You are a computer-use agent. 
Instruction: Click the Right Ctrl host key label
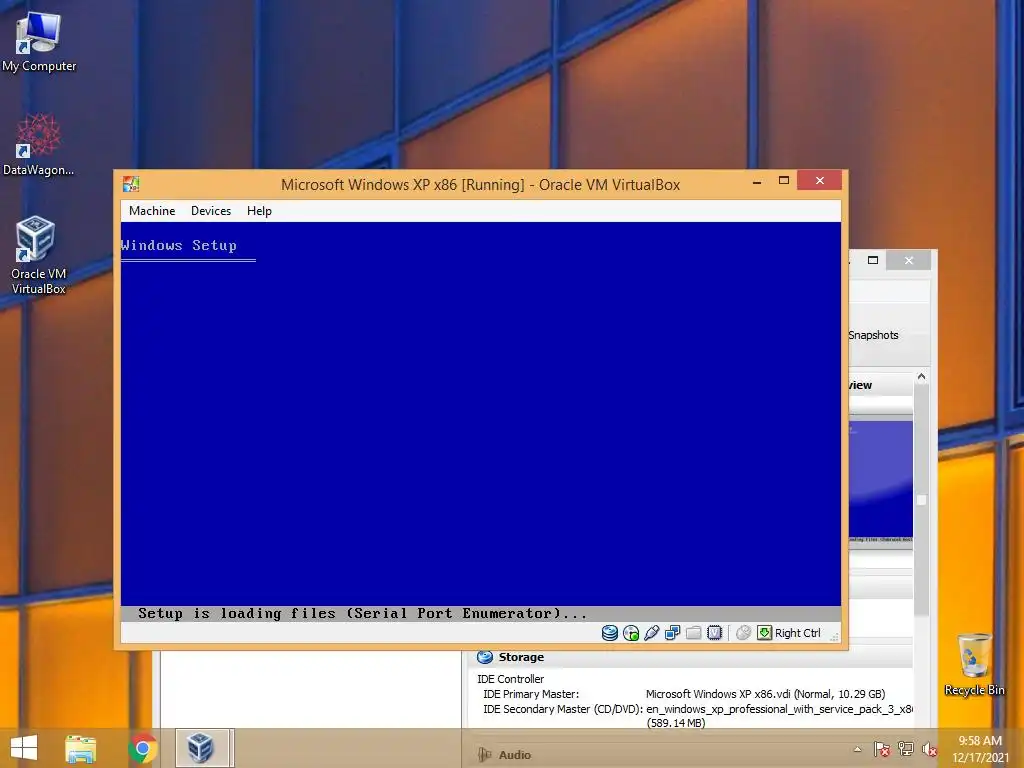coord(797,633)
